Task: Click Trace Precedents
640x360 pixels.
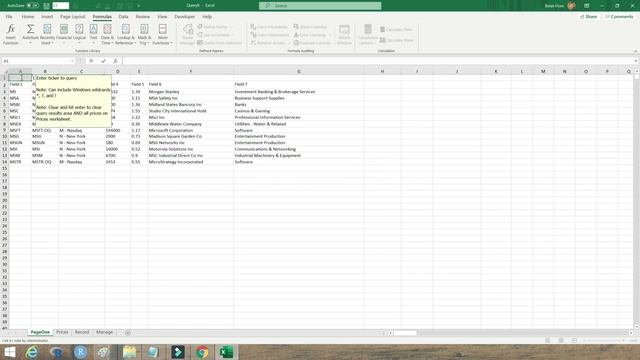Action: coord(269,27)
